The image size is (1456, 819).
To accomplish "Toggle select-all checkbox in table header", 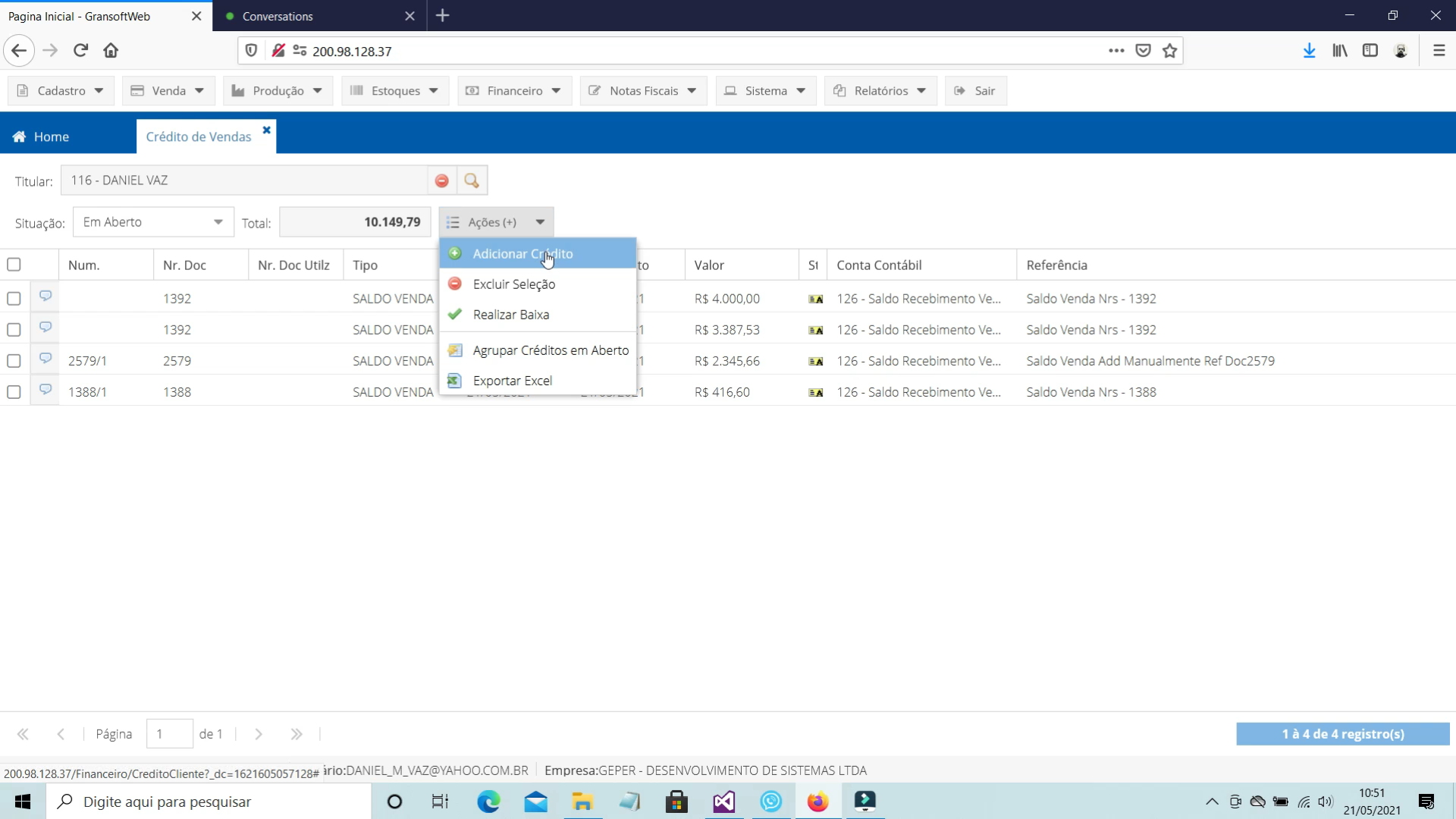I will coord(14,265).
